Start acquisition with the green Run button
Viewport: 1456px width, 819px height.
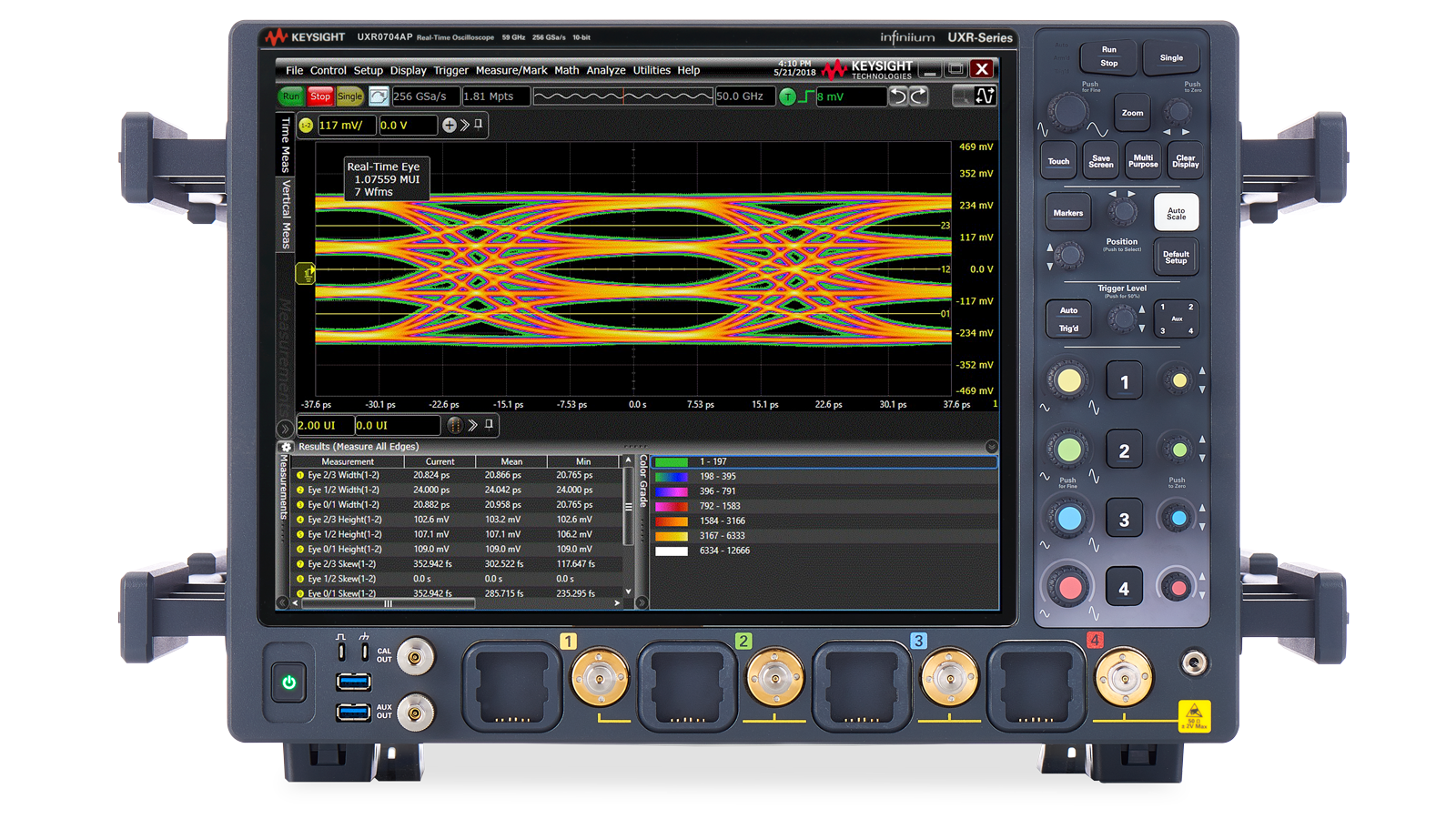[x=290, y=96]
